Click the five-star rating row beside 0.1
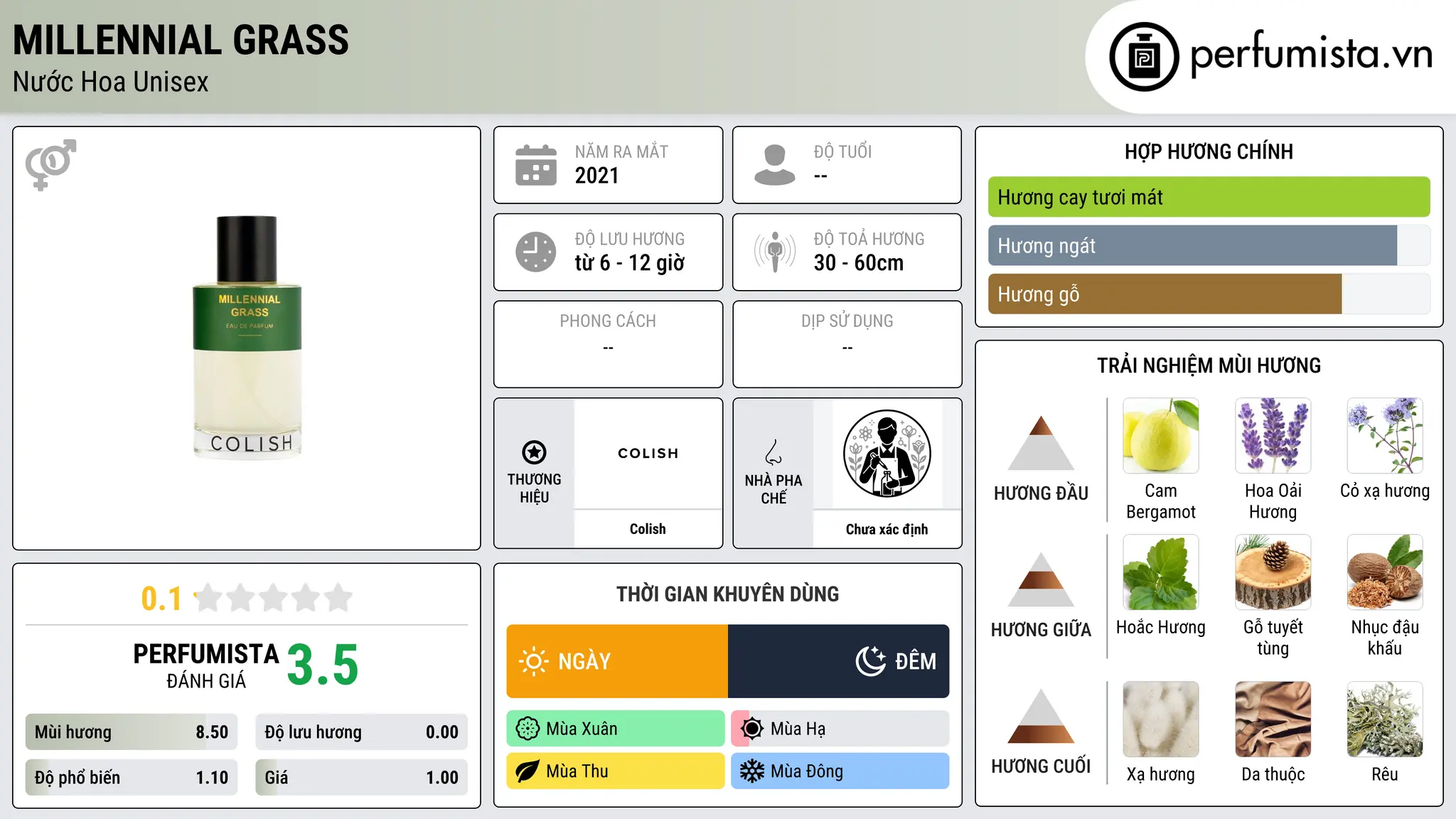The image size is (1456, 819). (274, 598)
